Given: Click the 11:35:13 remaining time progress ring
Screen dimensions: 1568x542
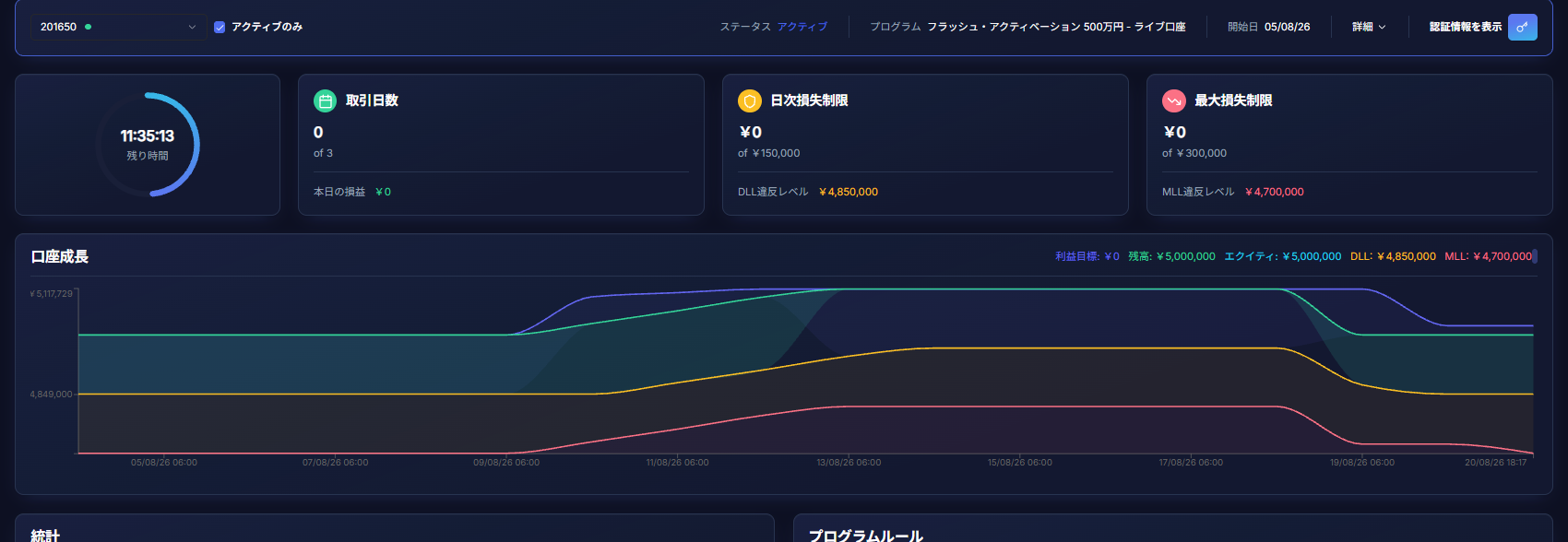Looking at the screenshot, I should pos(148,145).
